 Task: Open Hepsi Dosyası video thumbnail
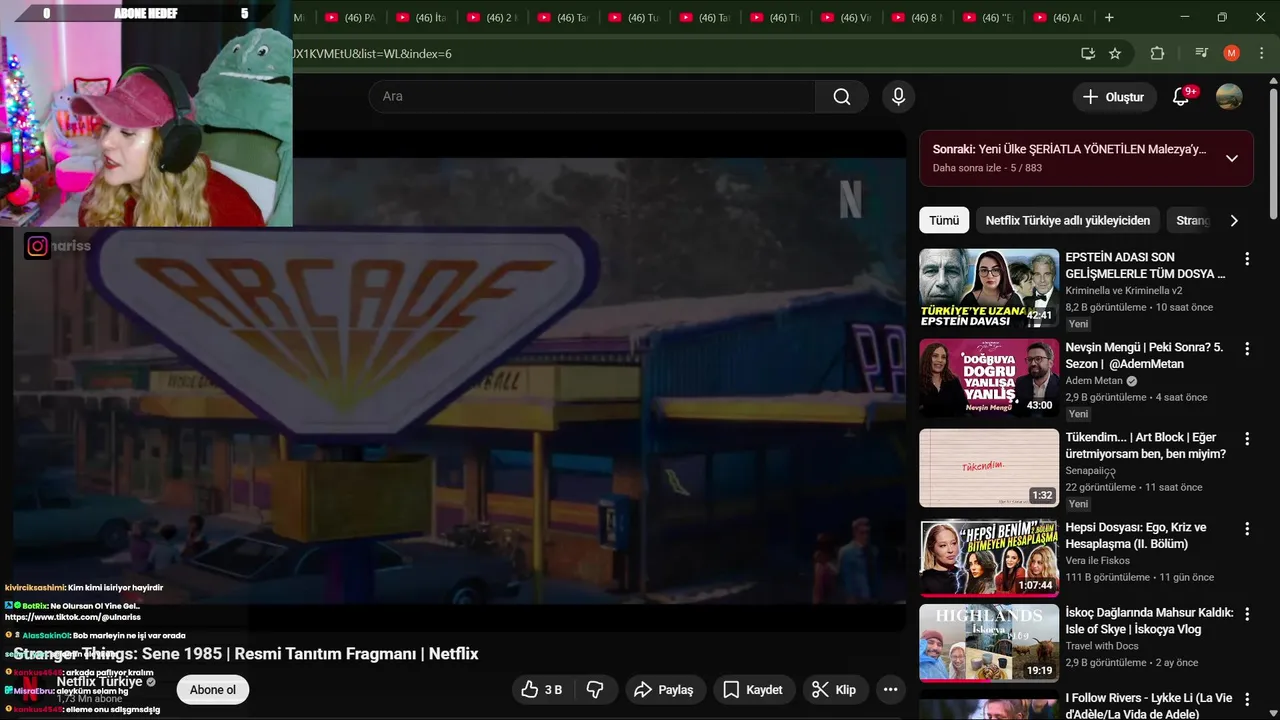pyautogui.click(x=989, y=558)
